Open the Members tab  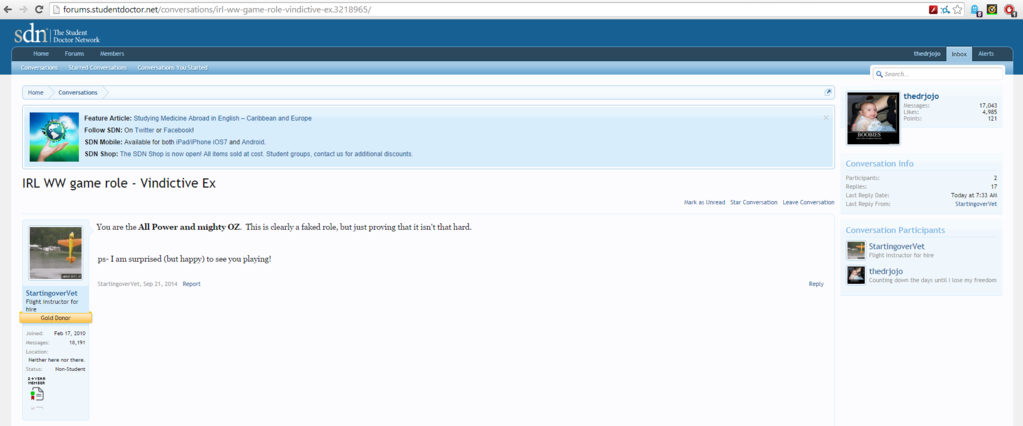(x=112, y=53)
